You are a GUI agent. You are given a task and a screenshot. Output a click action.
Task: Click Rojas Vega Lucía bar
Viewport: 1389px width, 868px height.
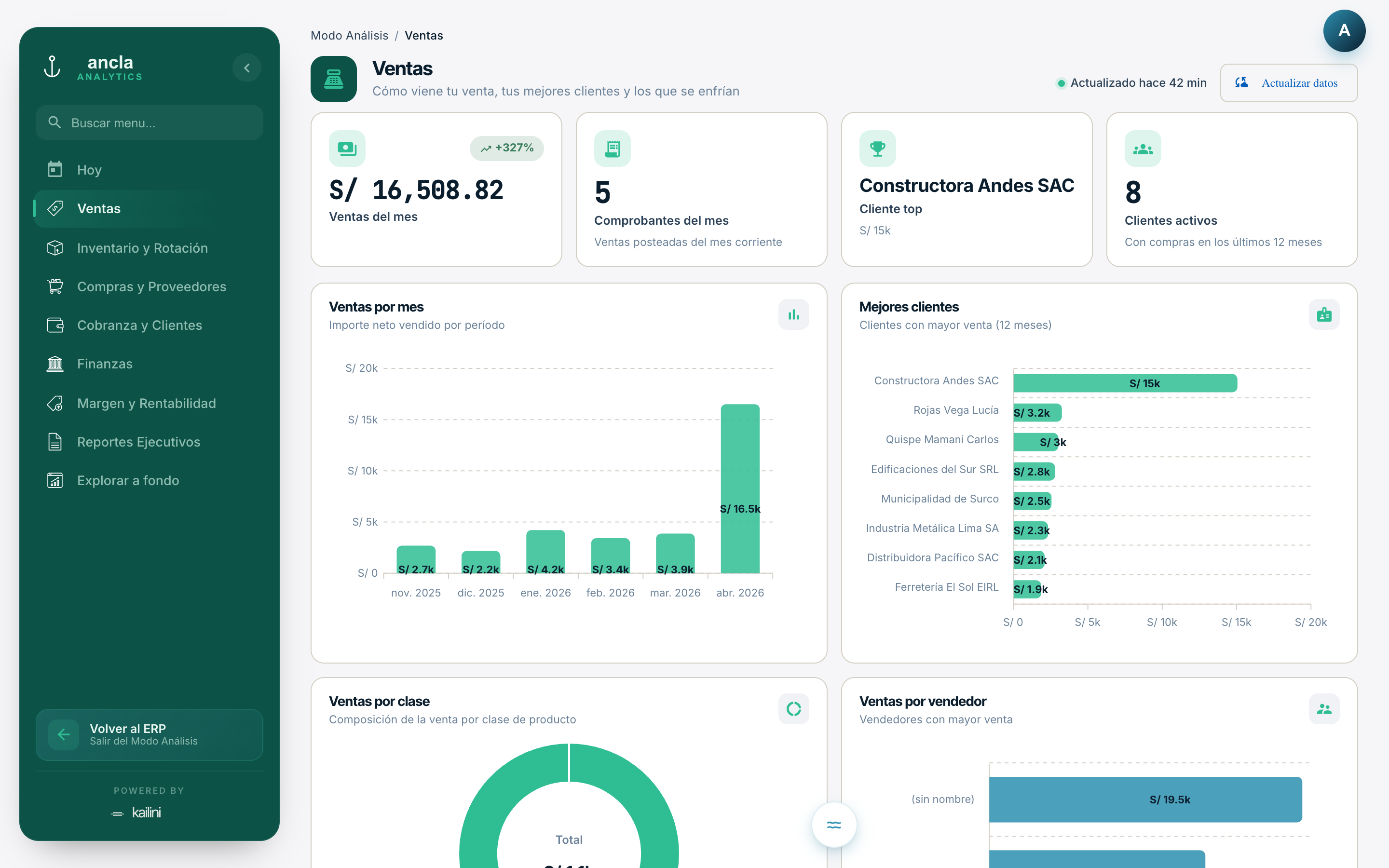click(x=1037, y=413)
